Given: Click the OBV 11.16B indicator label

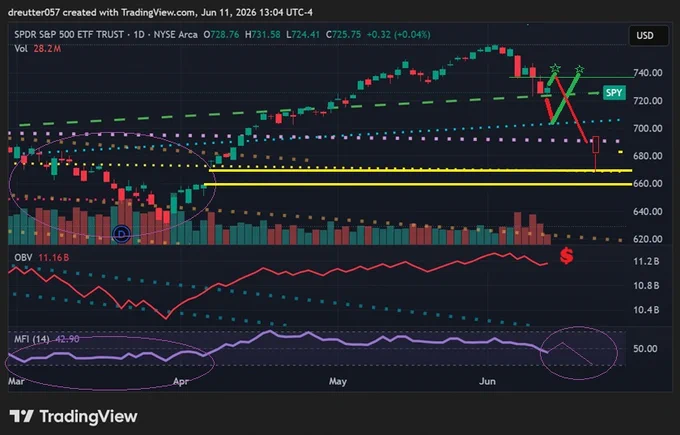Looking at the screenshot, I should 41,258.
